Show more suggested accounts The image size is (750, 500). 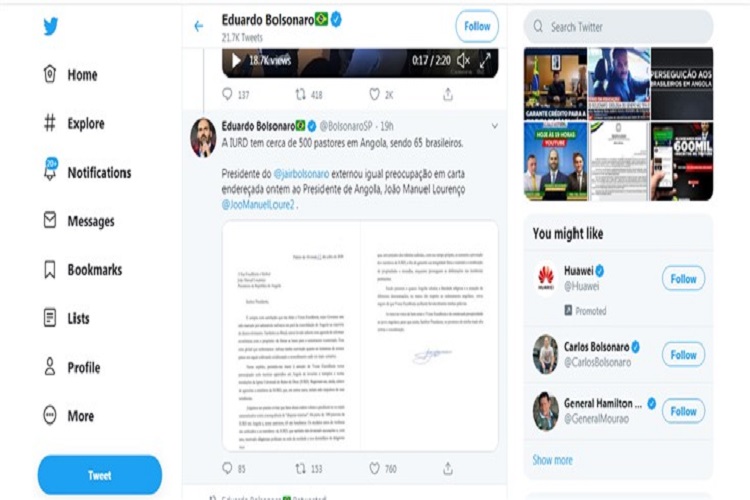tap(552, 460)
